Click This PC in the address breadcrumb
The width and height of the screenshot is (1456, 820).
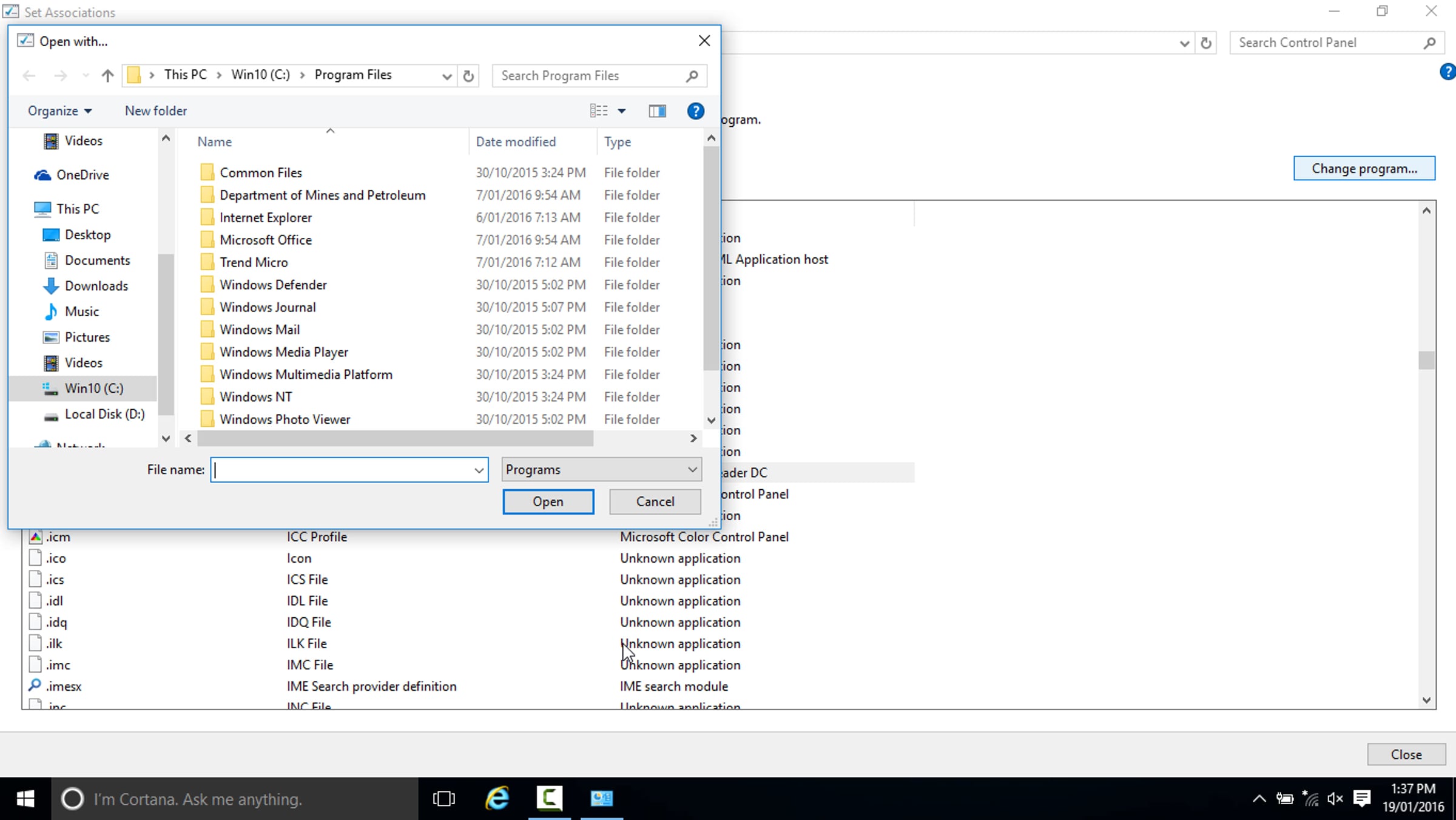[x=185, y=75]
